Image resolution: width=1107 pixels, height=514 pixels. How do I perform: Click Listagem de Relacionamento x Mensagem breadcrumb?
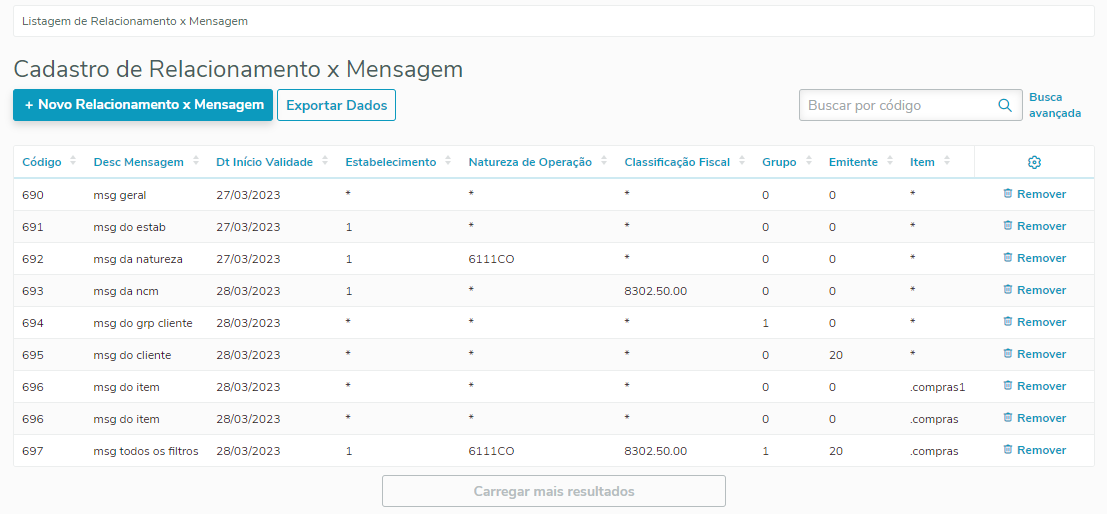(x=135, y=21)
